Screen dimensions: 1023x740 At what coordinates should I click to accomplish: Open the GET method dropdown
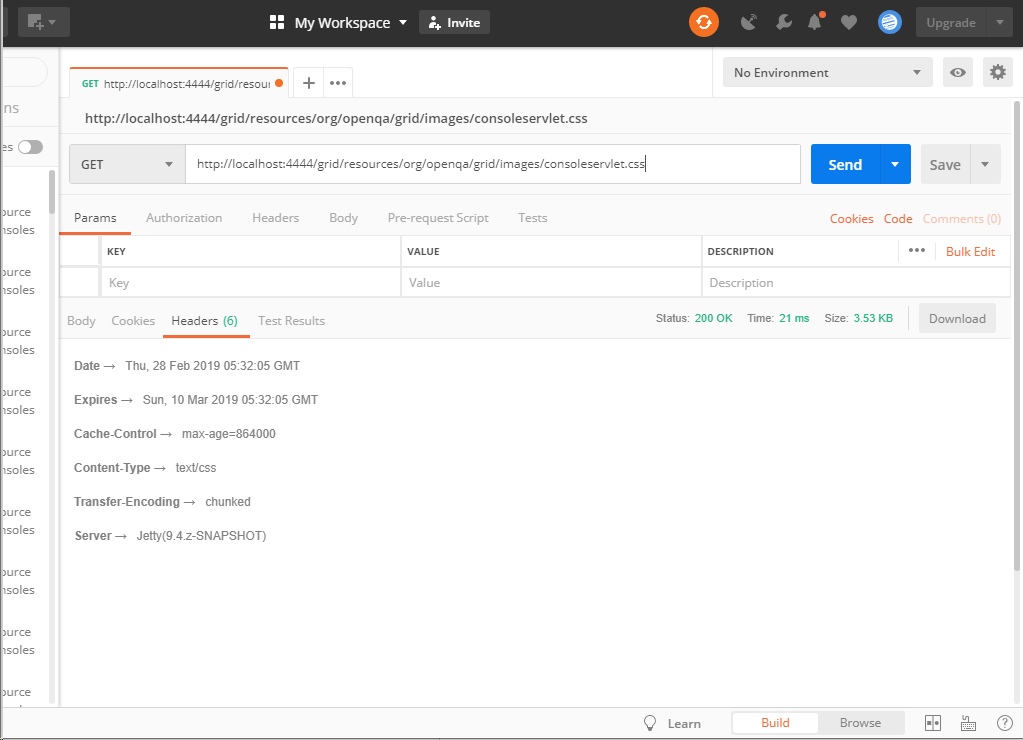pyautogui.click(x=126, y=164)
